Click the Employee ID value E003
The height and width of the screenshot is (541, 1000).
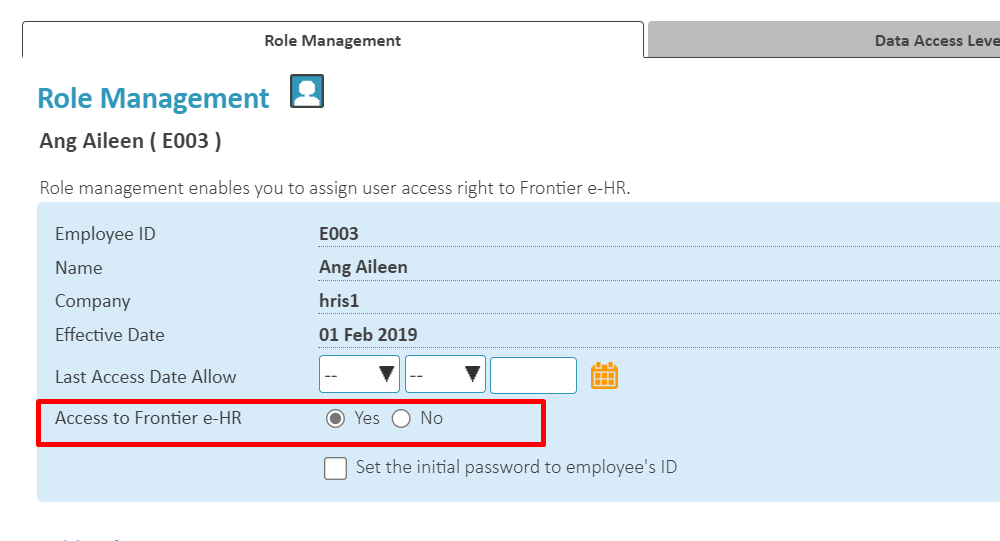(338, 234)
